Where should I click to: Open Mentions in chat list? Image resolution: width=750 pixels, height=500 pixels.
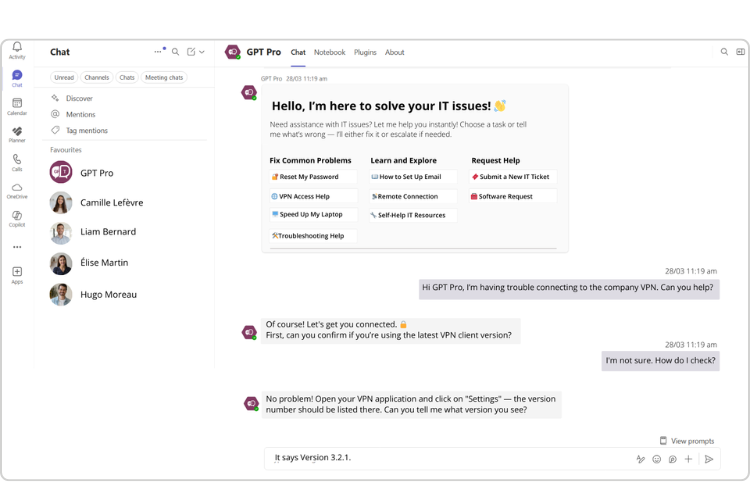(x=80, y=114)
